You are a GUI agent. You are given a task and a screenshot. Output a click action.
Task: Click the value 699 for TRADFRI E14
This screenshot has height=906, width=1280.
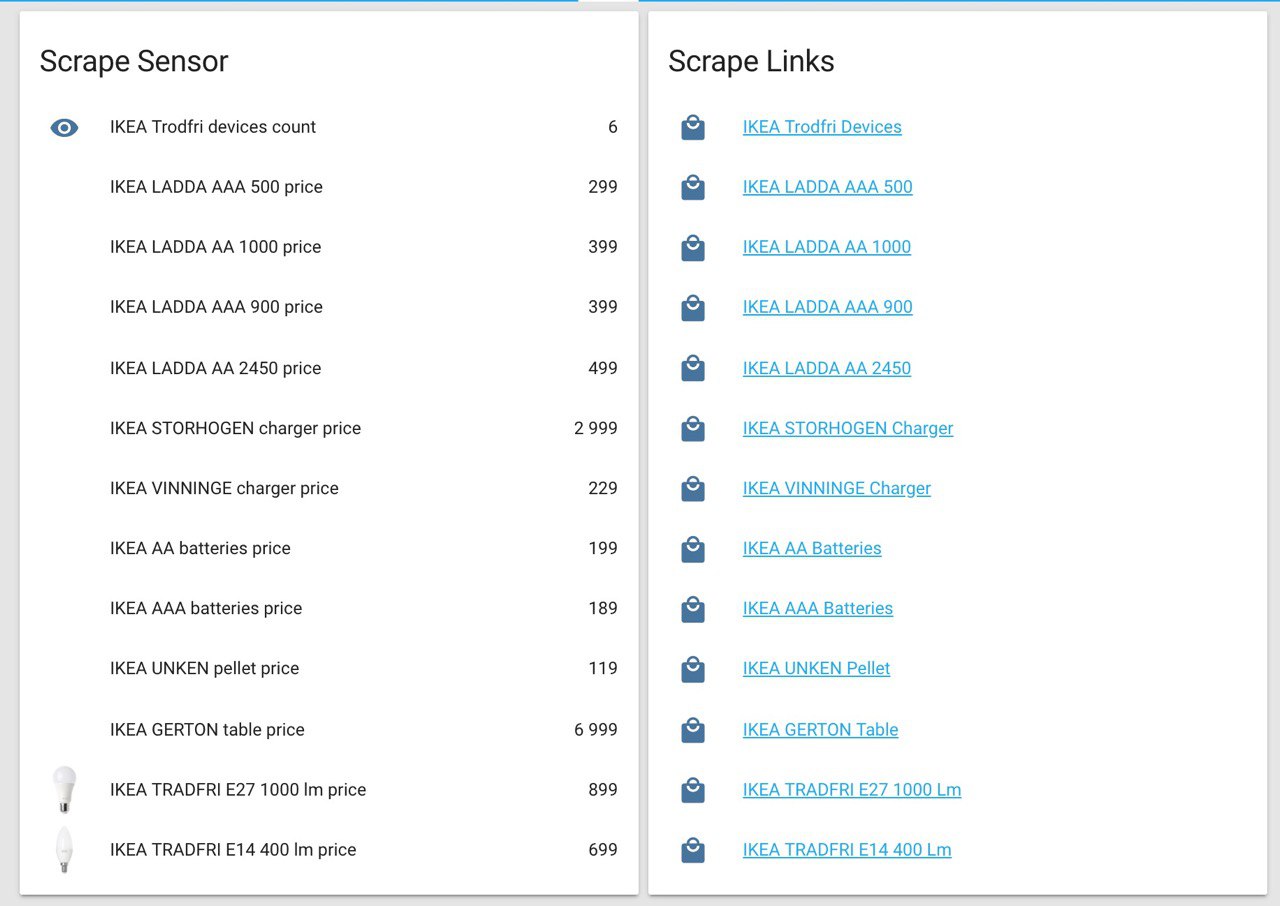click(603, 850)
